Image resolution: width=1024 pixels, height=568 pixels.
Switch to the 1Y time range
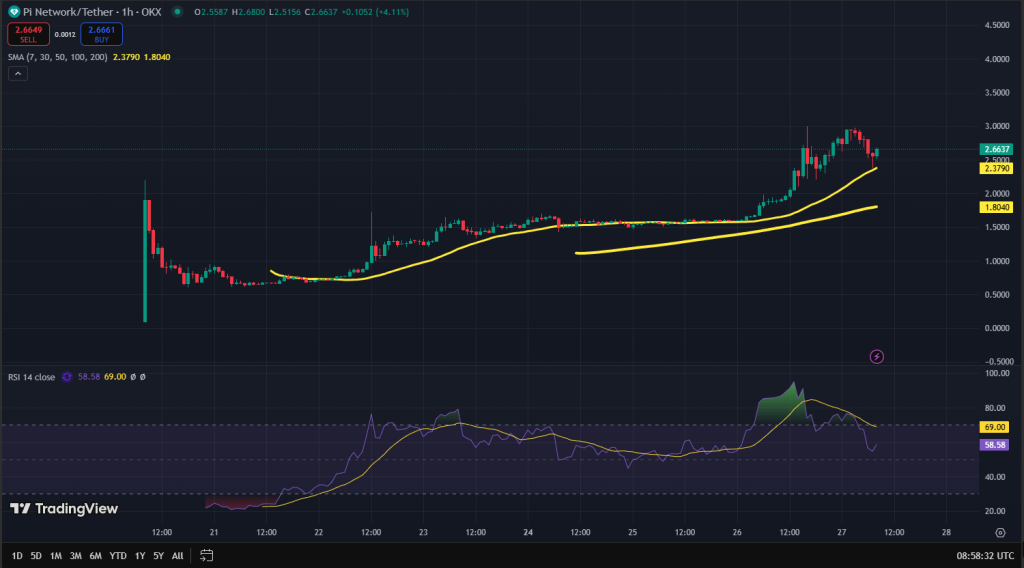click(x=140, y=556)
